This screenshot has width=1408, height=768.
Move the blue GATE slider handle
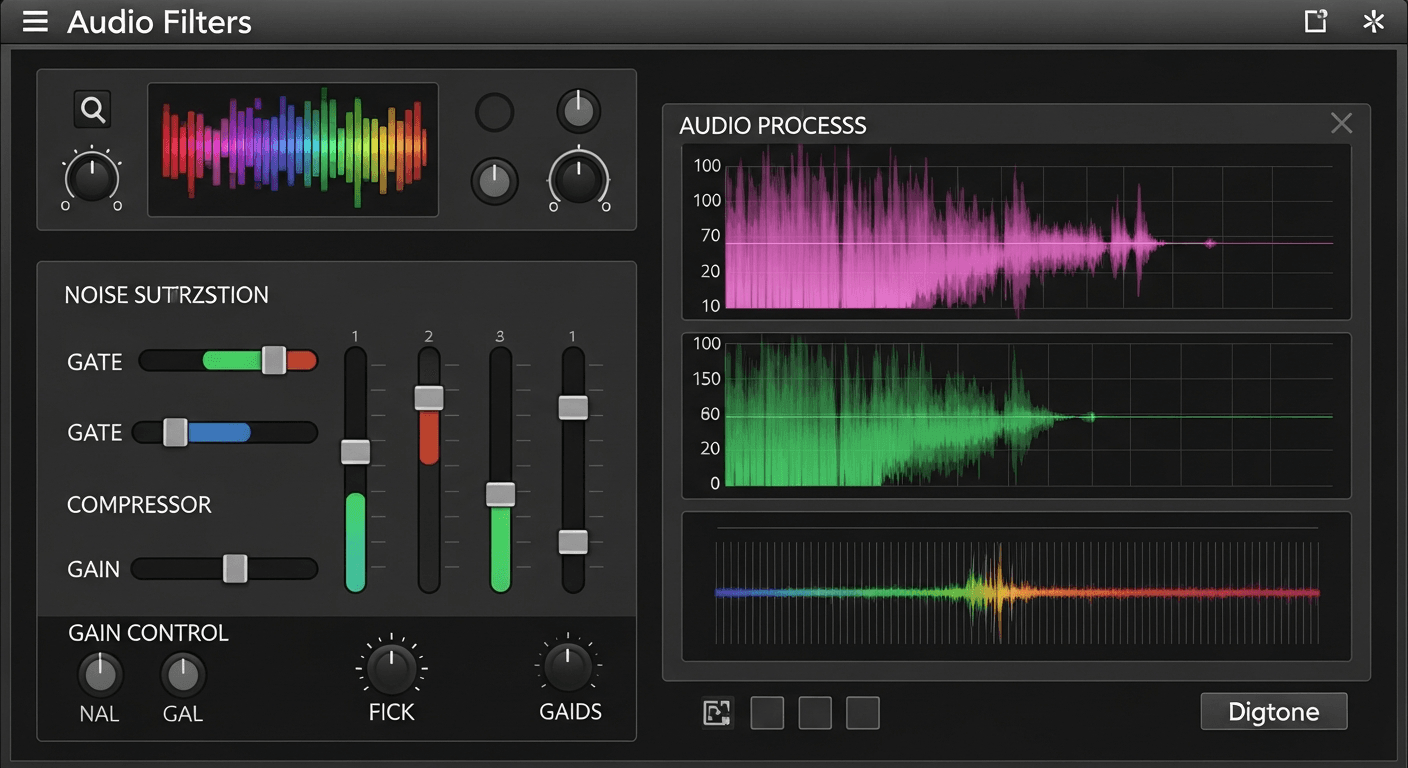pos(175,432)
